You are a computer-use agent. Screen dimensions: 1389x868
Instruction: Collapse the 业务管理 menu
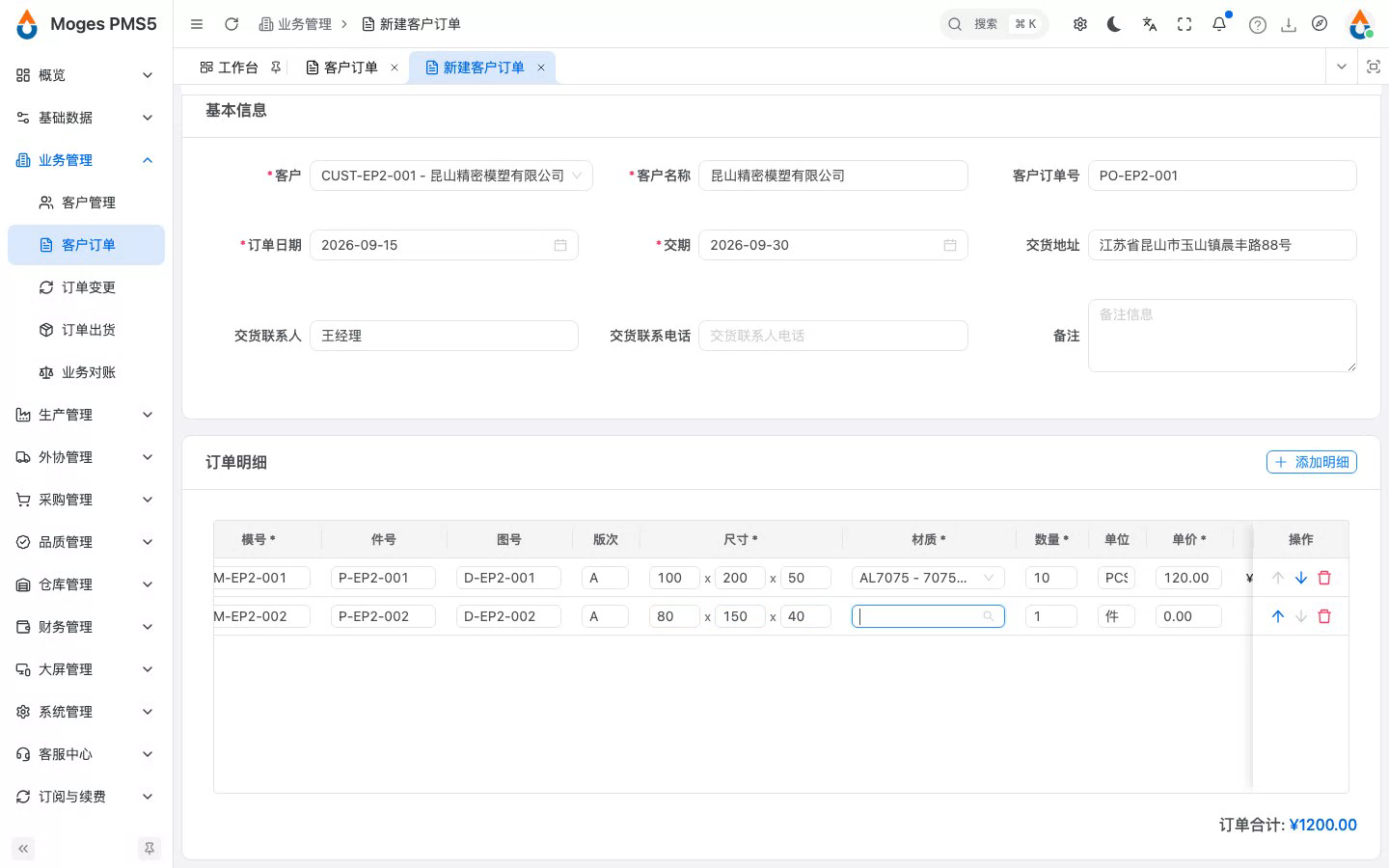(x=86, y=160)
